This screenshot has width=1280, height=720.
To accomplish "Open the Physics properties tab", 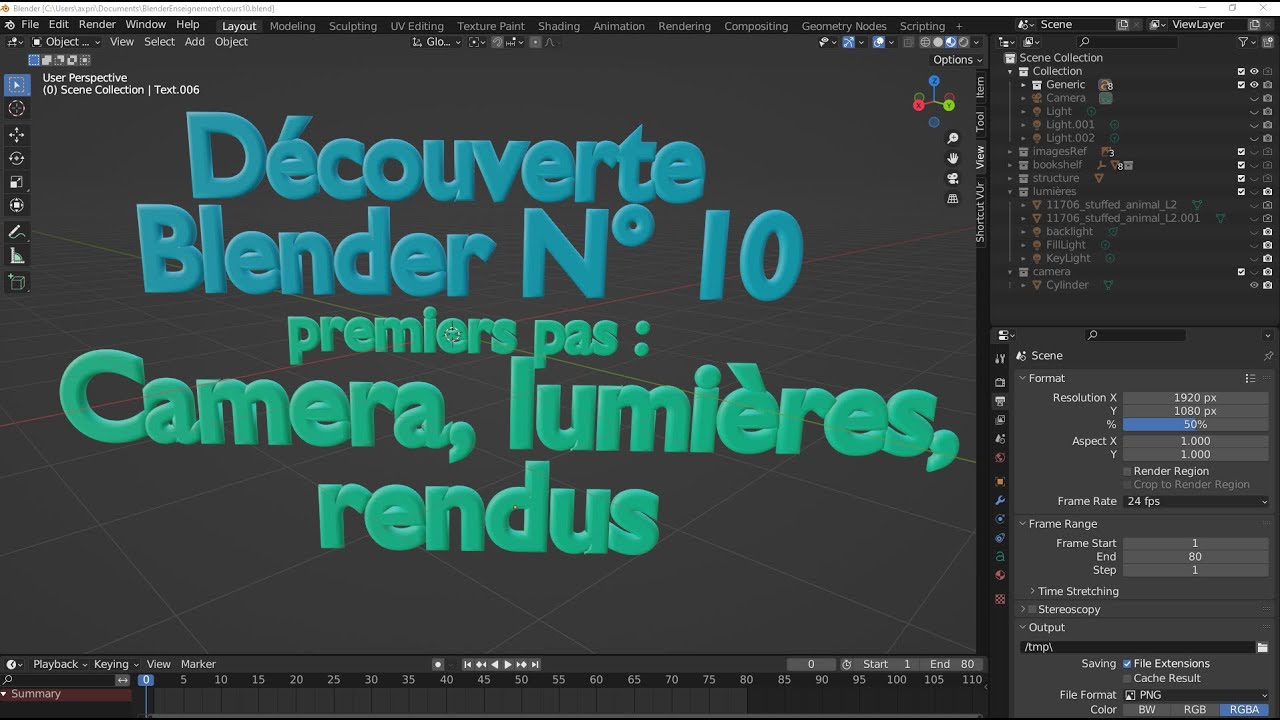I will pos(1000,519).
